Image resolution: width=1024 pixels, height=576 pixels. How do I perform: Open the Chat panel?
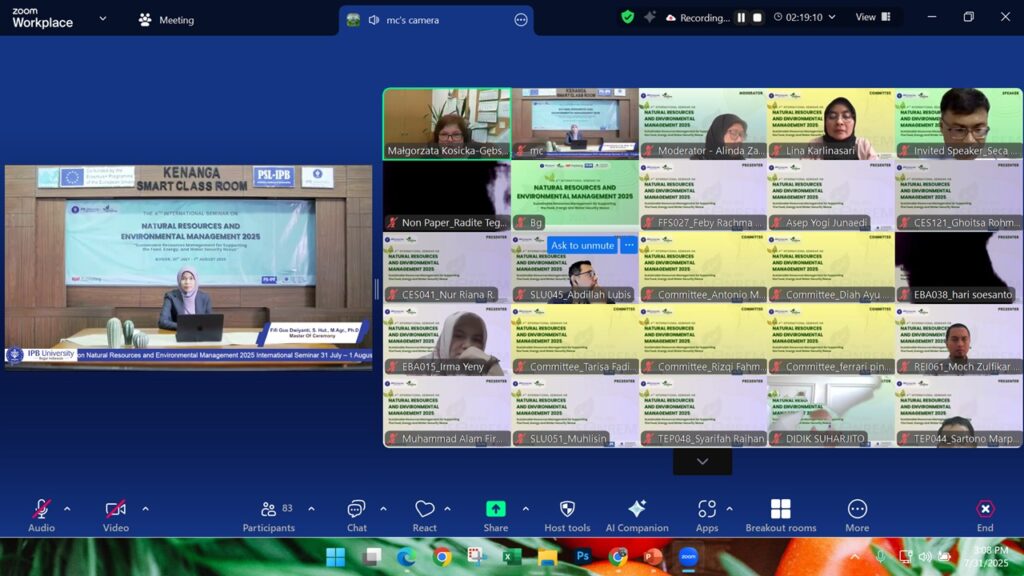click(x=356, y=510)
